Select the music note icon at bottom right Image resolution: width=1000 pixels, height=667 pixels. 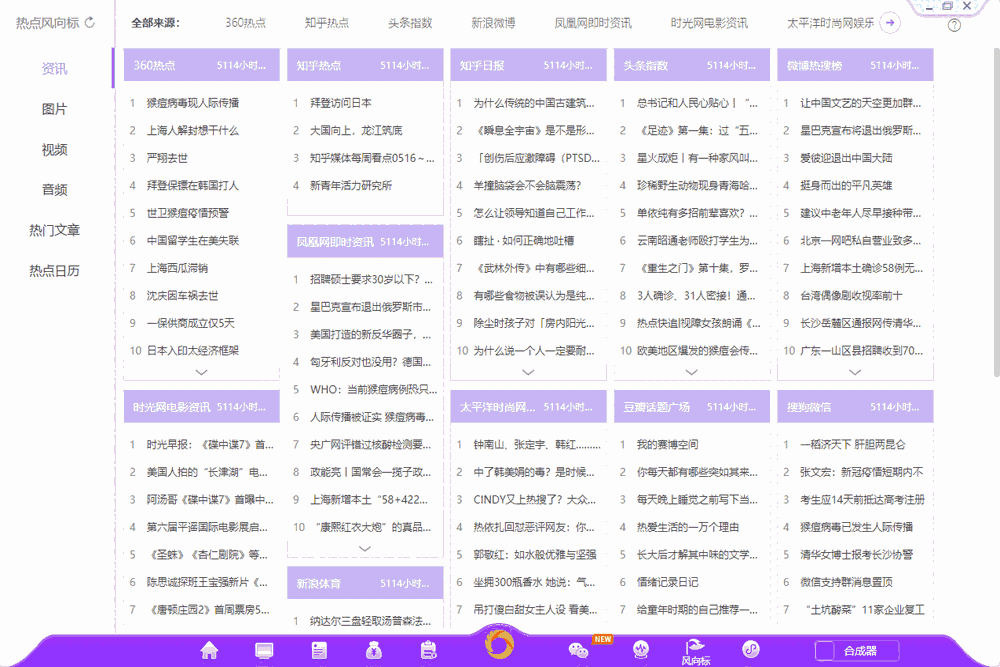752,649
